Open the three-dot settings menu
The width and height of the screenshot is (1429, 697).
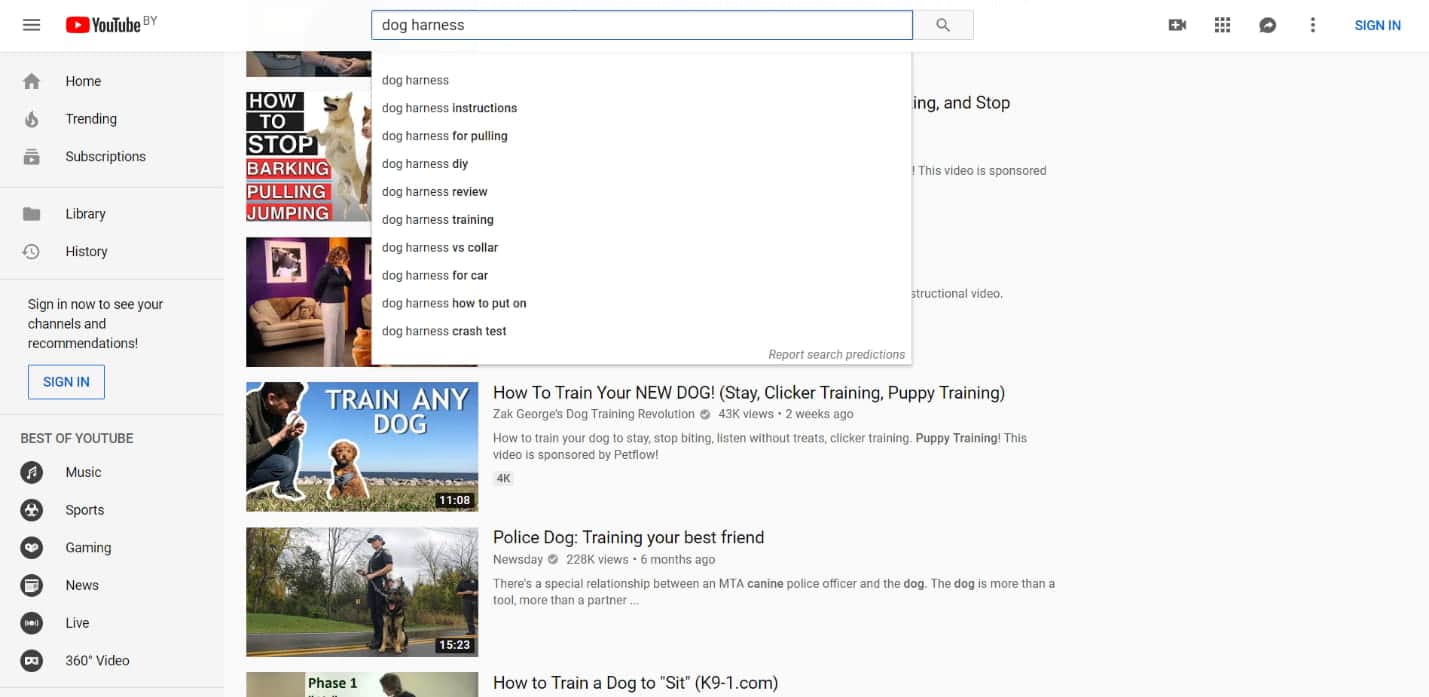point(1313,25)
